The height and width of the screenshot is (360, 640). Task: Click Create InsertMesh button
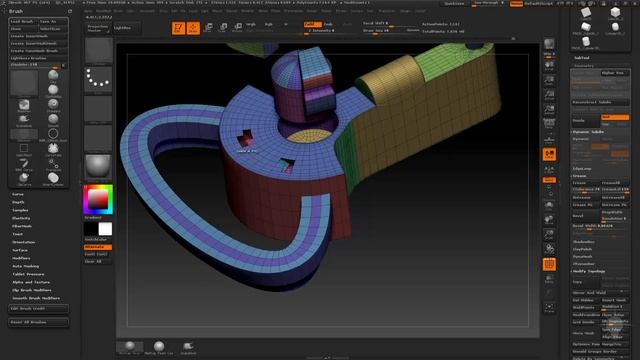click(38, 36)
